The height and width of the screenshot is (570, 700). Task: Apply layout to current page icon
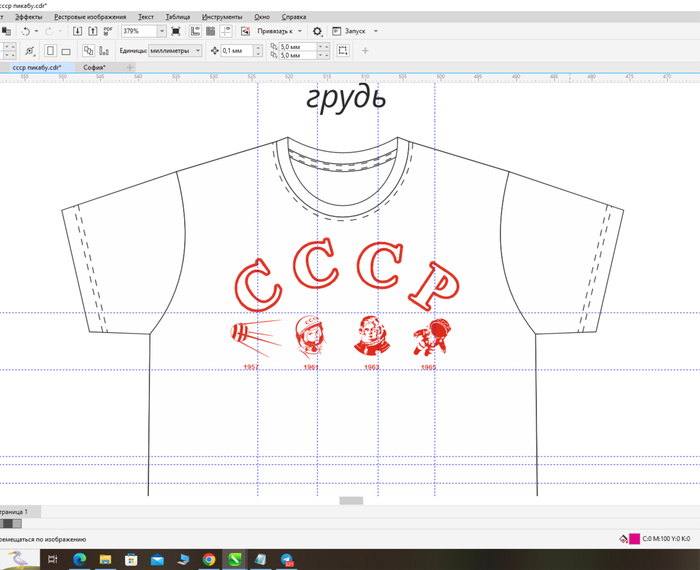point(104,51)
